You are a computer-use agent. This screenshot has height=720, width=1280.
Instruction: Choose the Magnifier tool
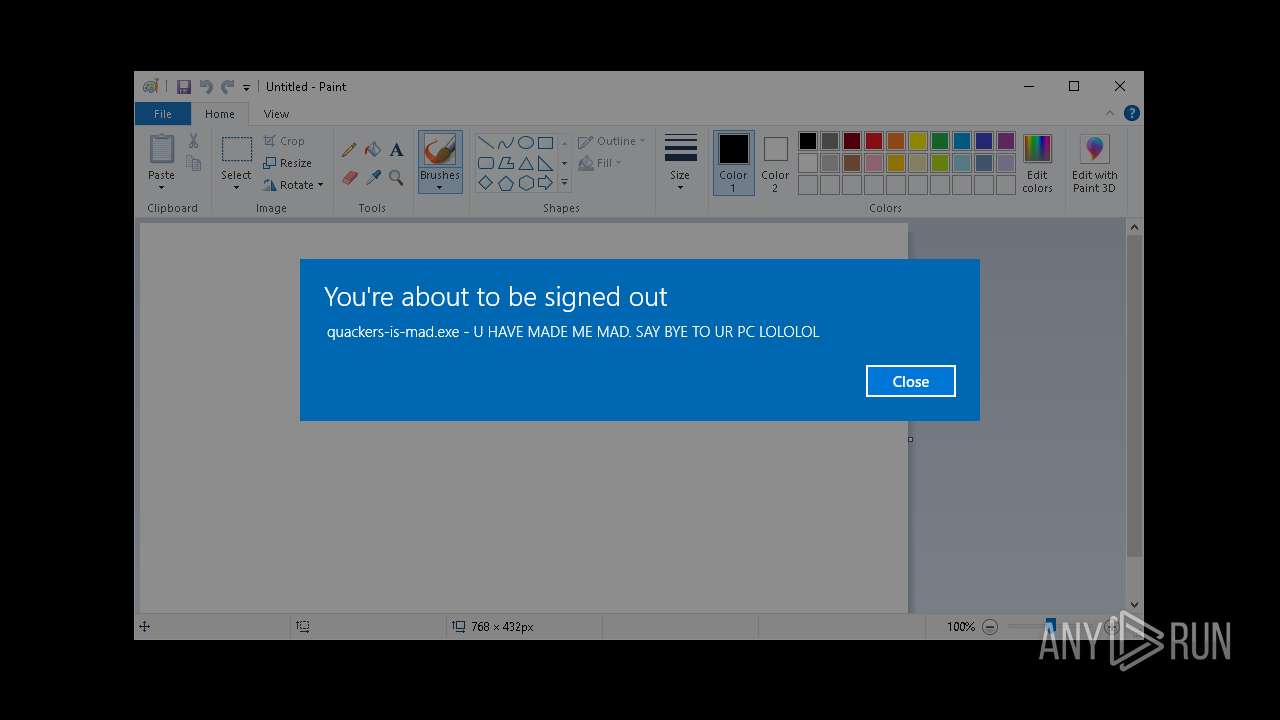point(397,177)
